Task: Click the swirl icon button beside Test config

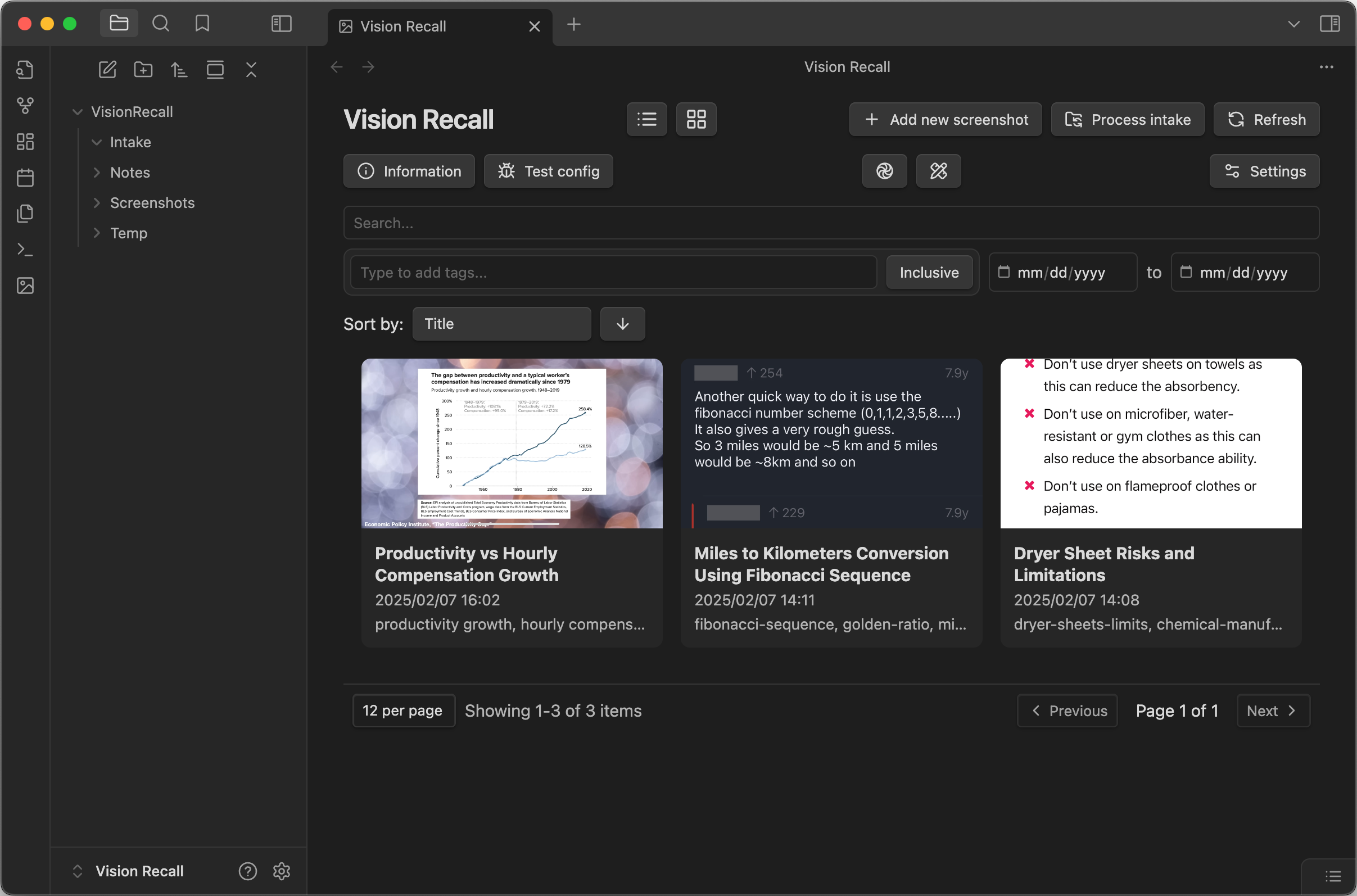Action: (884, 171)
